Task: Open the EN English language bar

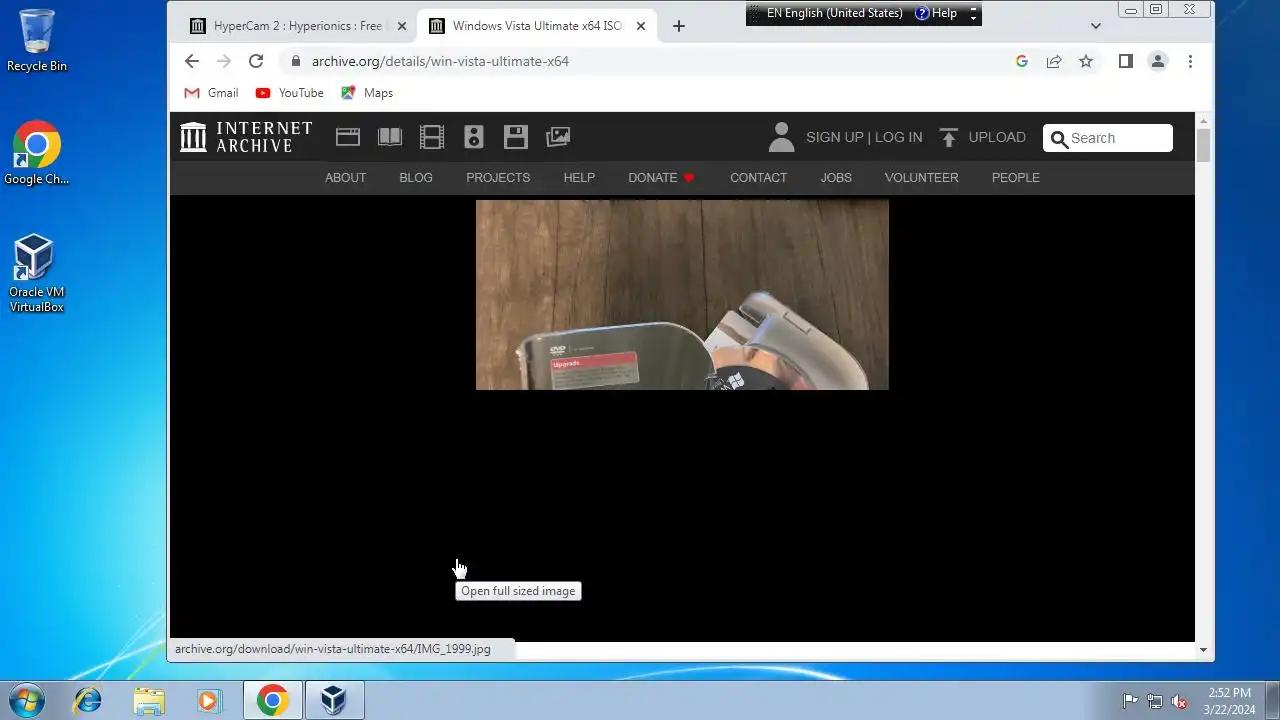Action: tap(834, 13)
